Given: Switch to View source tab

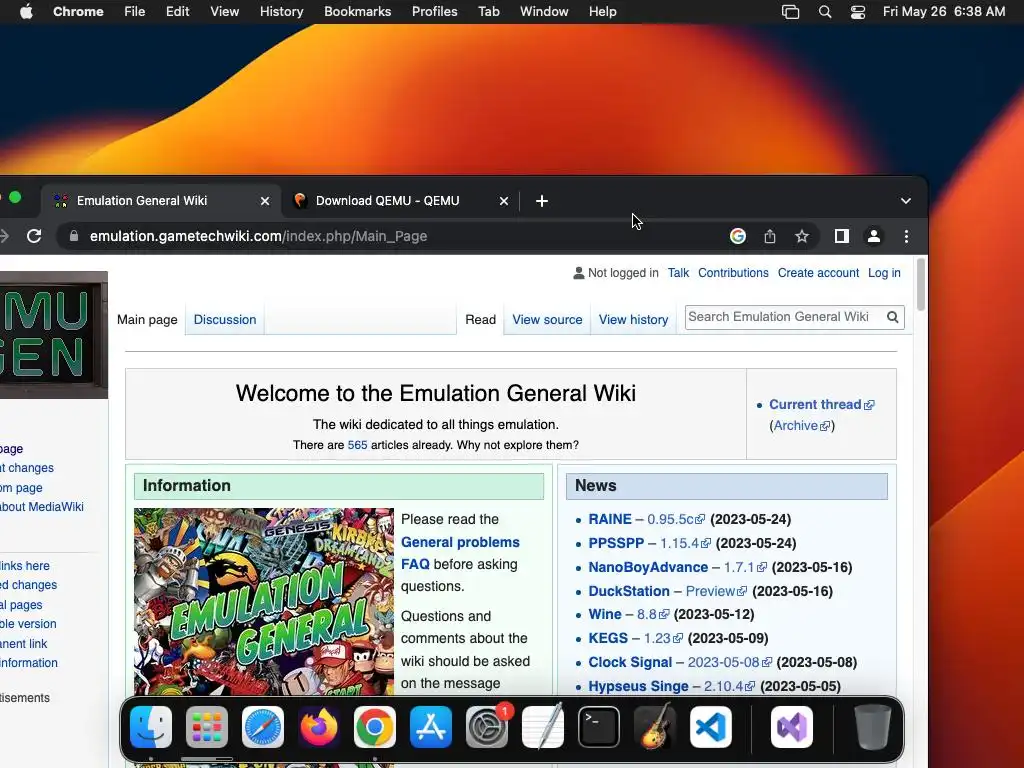Looking at the screenshot, I should 547,320.
